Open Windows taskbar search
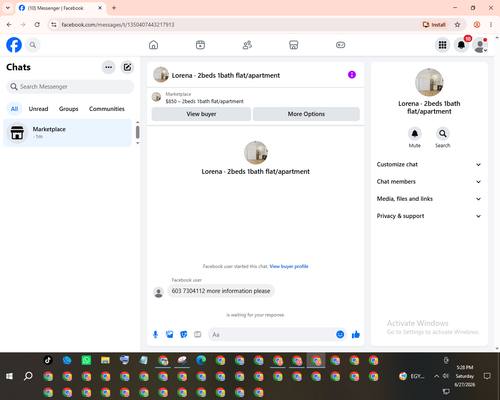Viewport: 500px width, 400px height. tap(28, 376)
